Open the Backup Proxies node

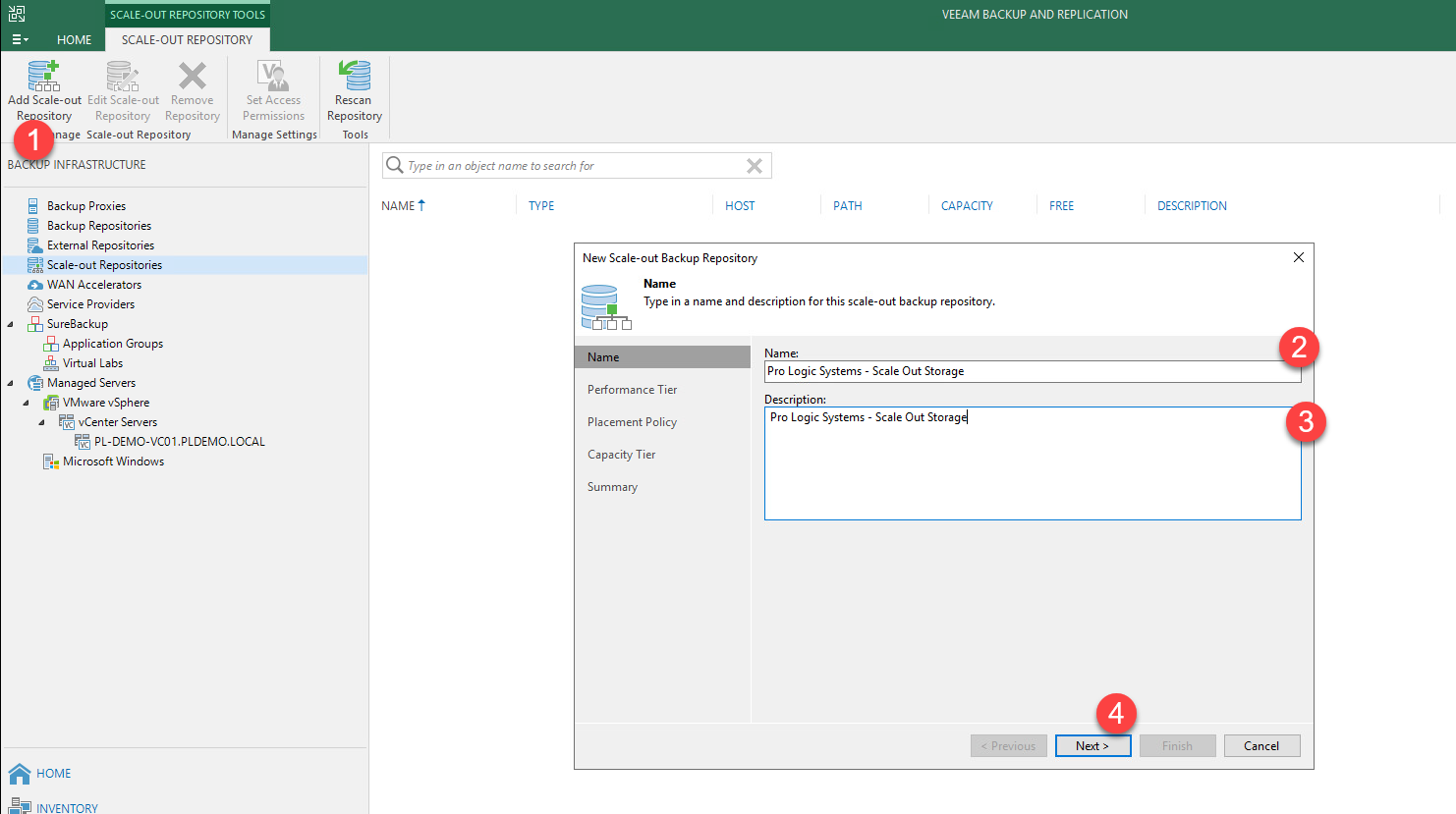click(86, 206)
